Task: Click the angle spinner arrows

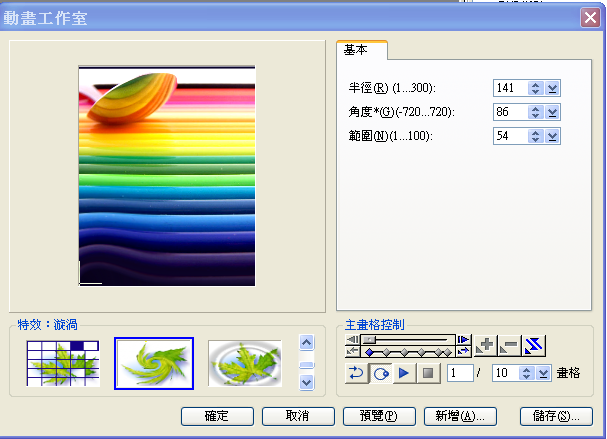Action: coord(535,112)
